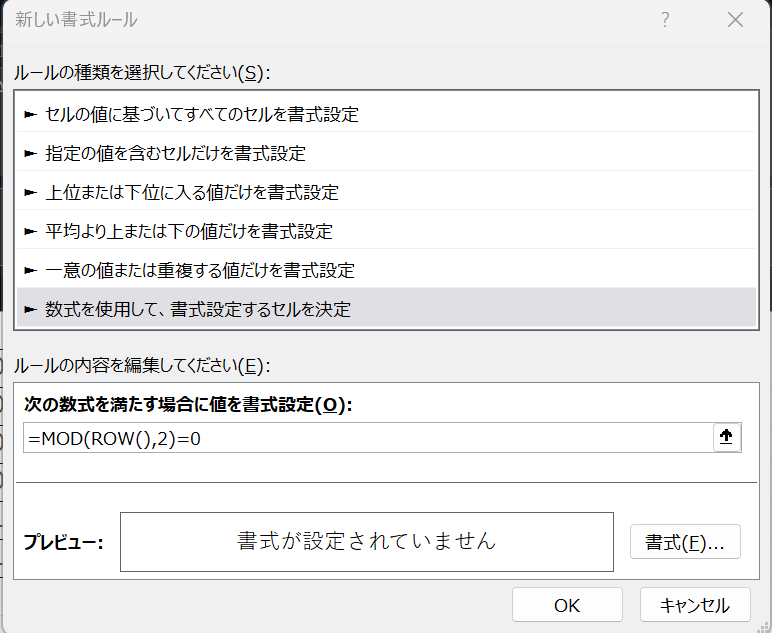
Task: Select rule type 指定の値を含むセルだけを書式設定
Action: (x=386, y=153)
